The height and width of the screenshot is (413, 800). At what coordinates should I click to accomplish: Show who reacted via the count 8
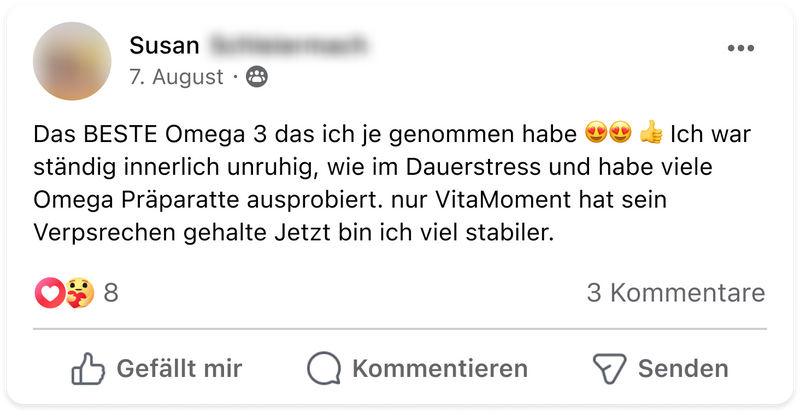111,293
